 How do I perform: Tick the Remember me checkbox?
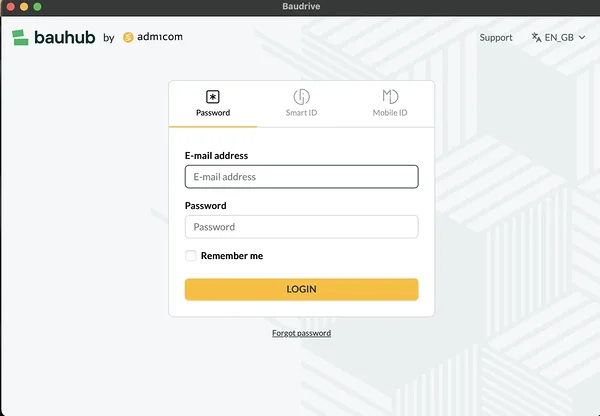tap(191, 256)
